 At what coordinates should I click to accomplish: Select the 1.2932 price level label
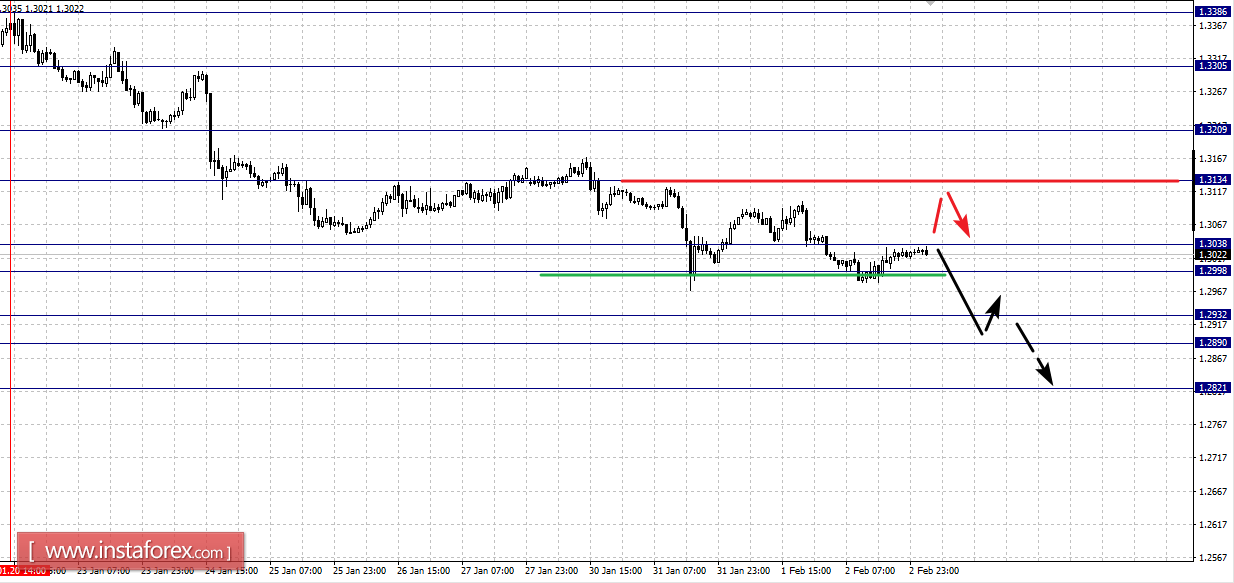[1212, 314]
